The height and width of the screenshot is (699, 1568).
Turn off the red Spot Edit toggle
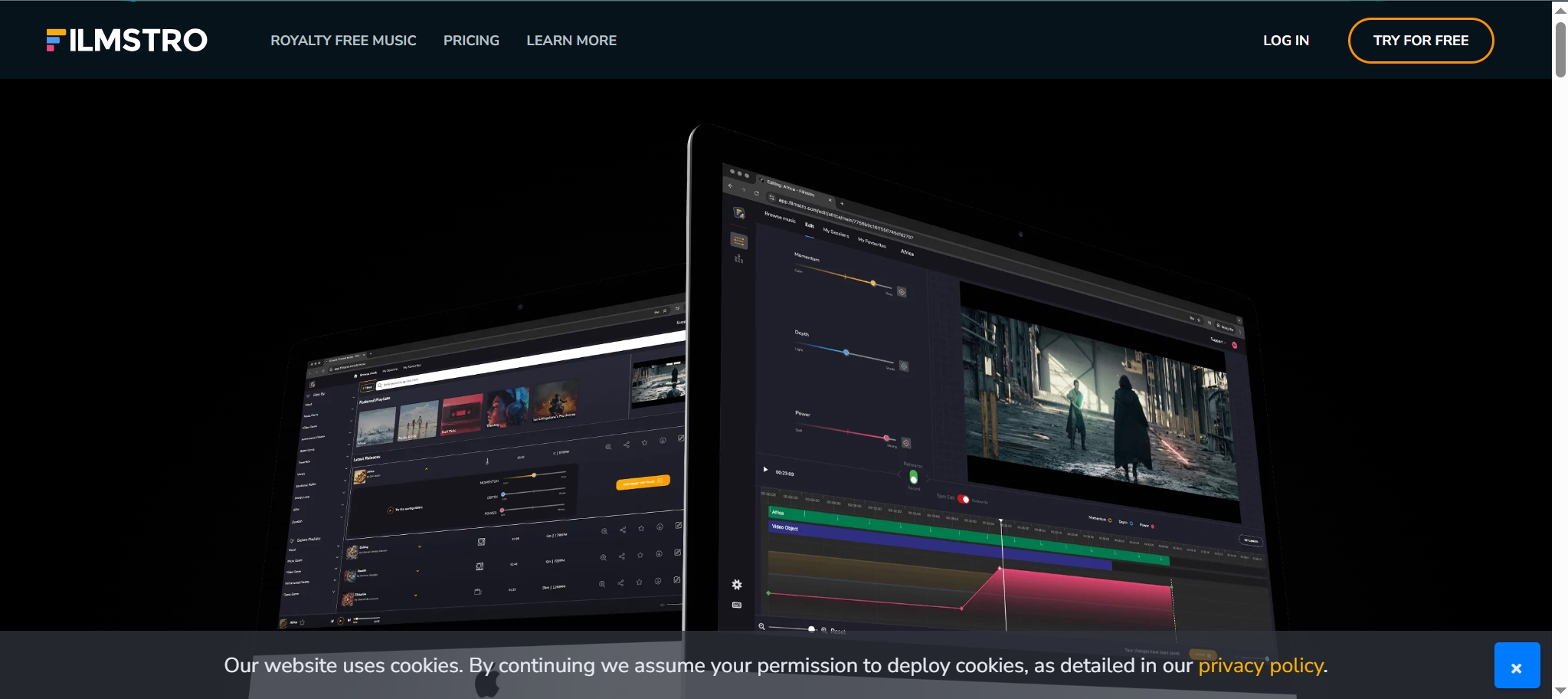click(964, 500)
